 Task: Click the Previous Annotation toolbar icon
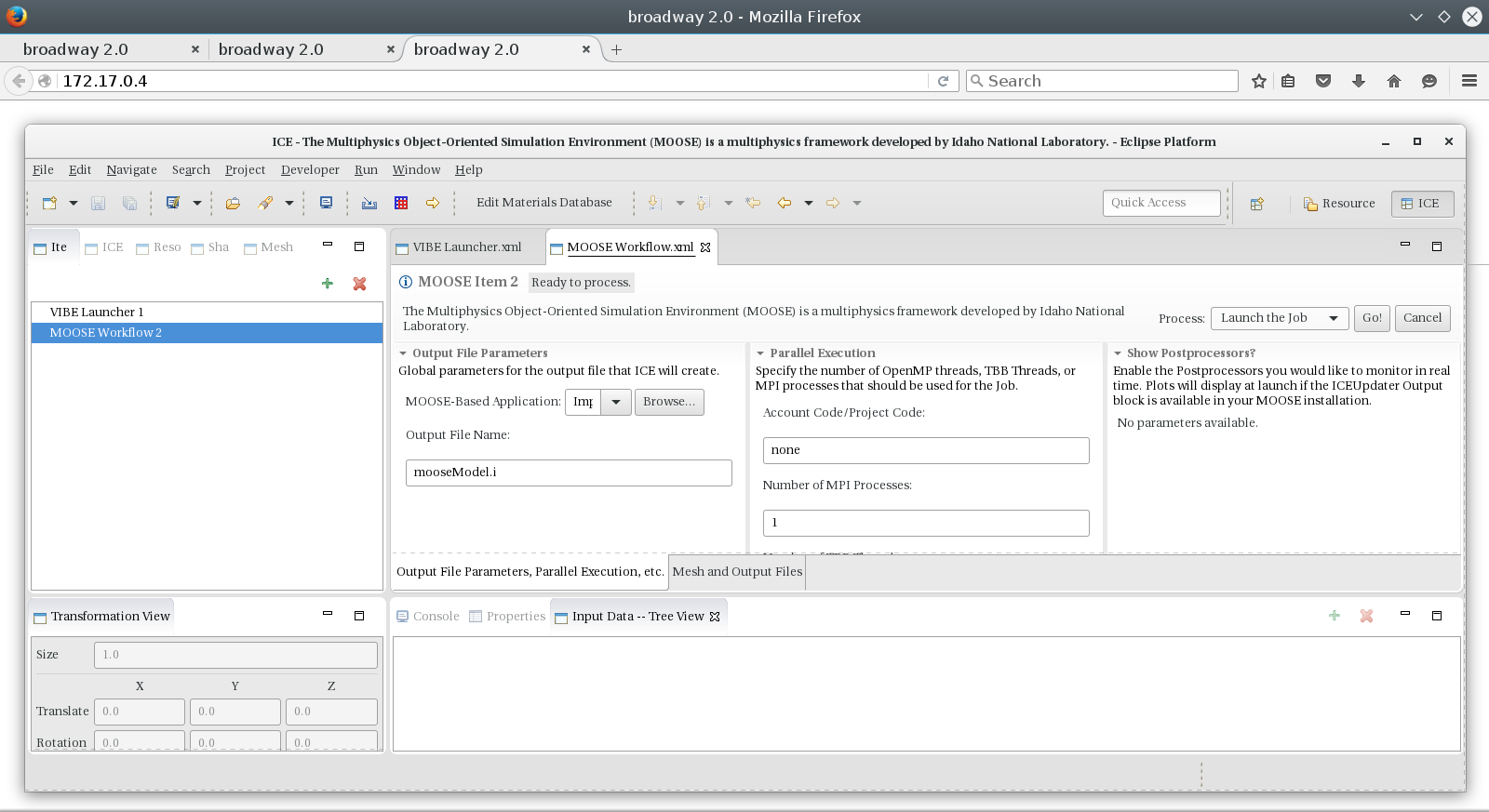pos(704,203)
